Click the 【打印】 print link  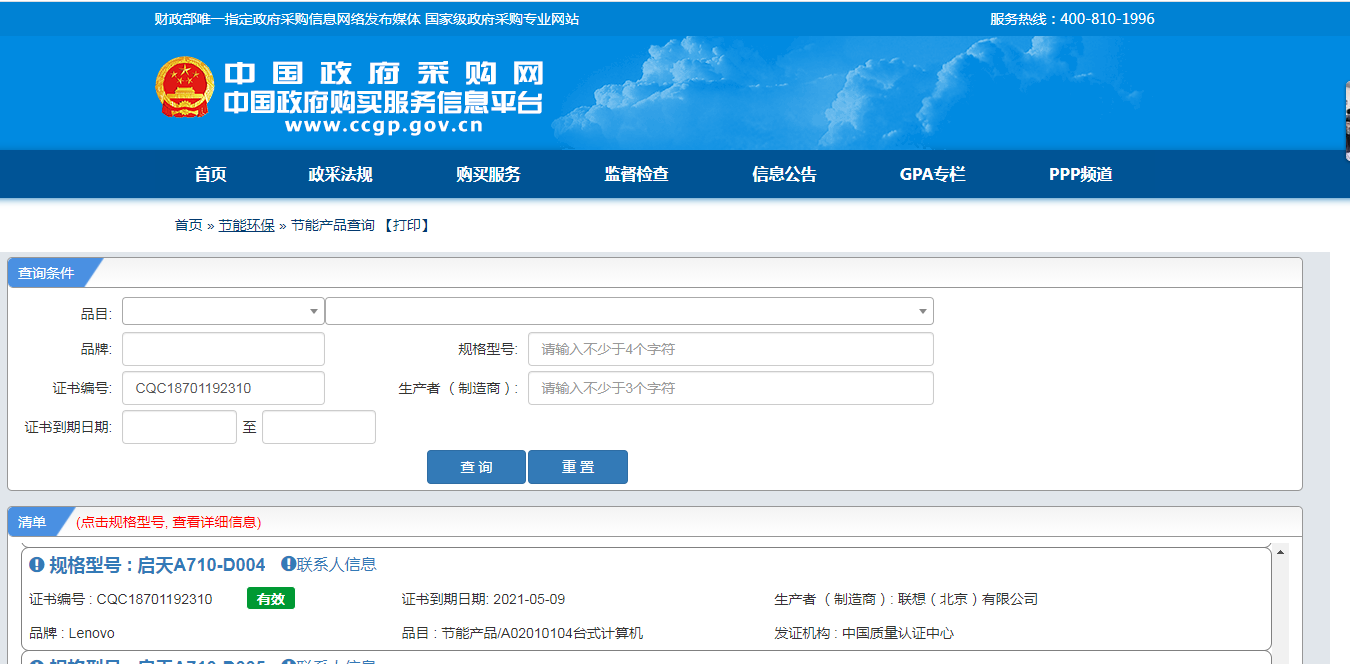click(x=406, y=226)
